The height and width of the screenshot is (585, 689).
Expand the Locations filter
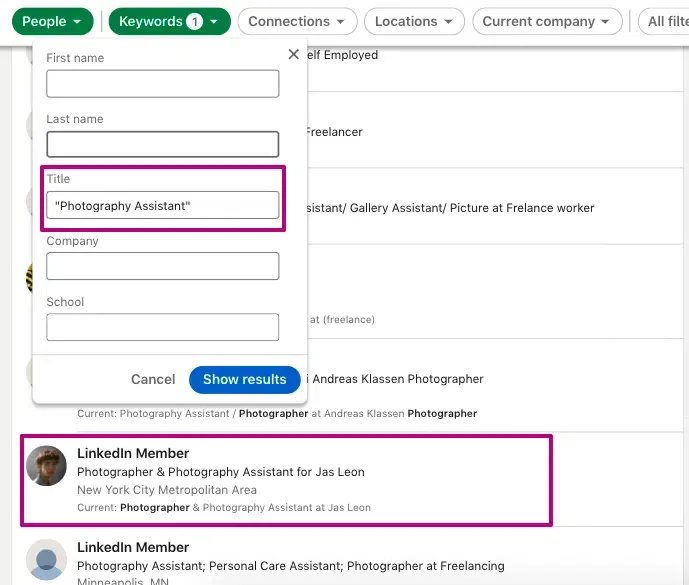click(x=414, y=22)
